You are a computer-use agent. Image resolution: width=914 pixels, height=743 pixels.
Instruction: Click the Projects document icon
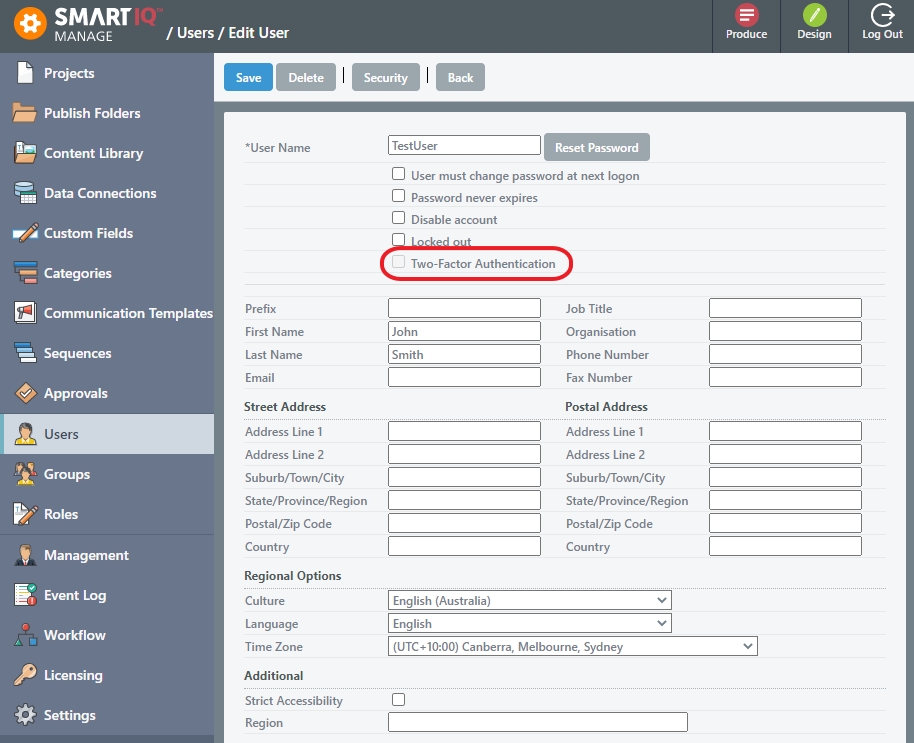coord(25,73)
